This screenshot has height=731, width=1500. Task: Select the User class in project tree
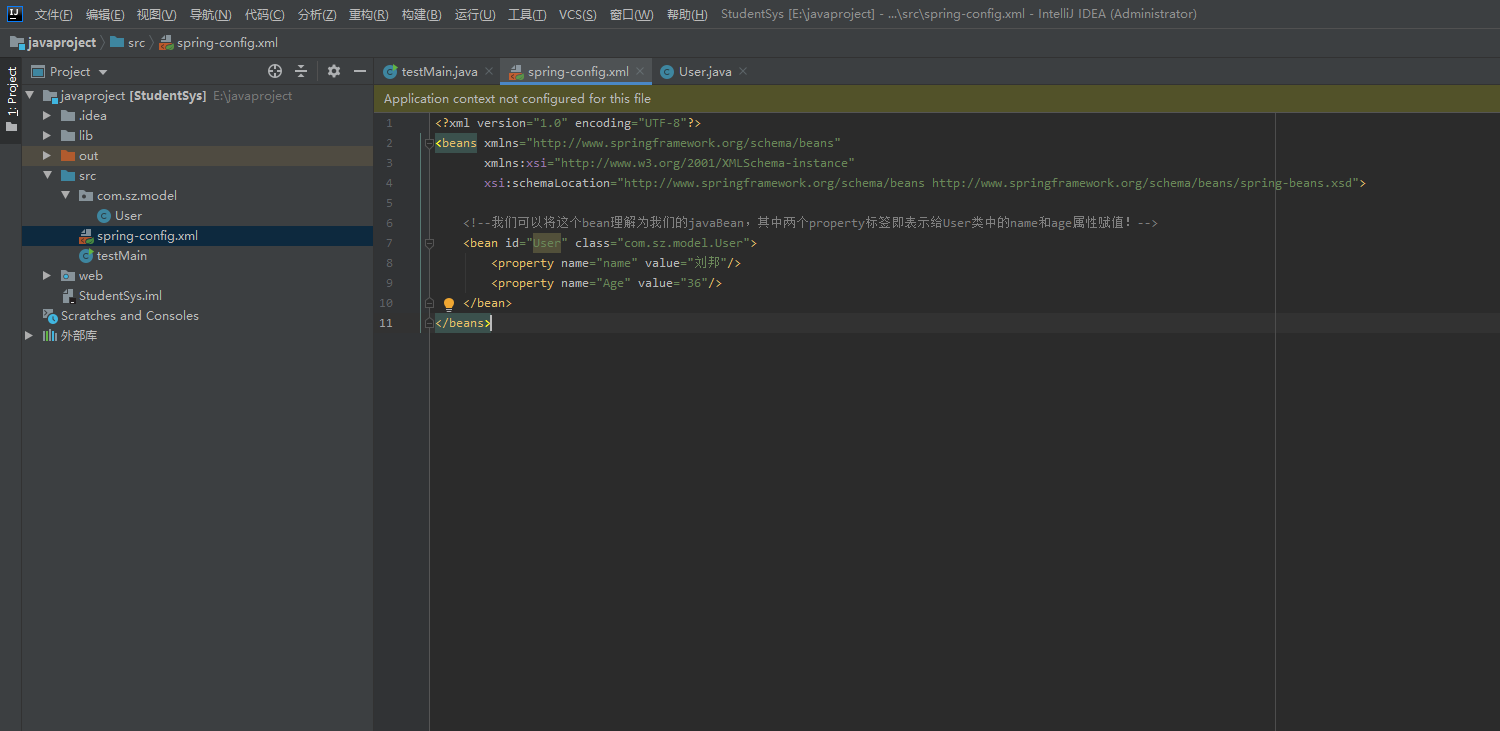point(128,216)
